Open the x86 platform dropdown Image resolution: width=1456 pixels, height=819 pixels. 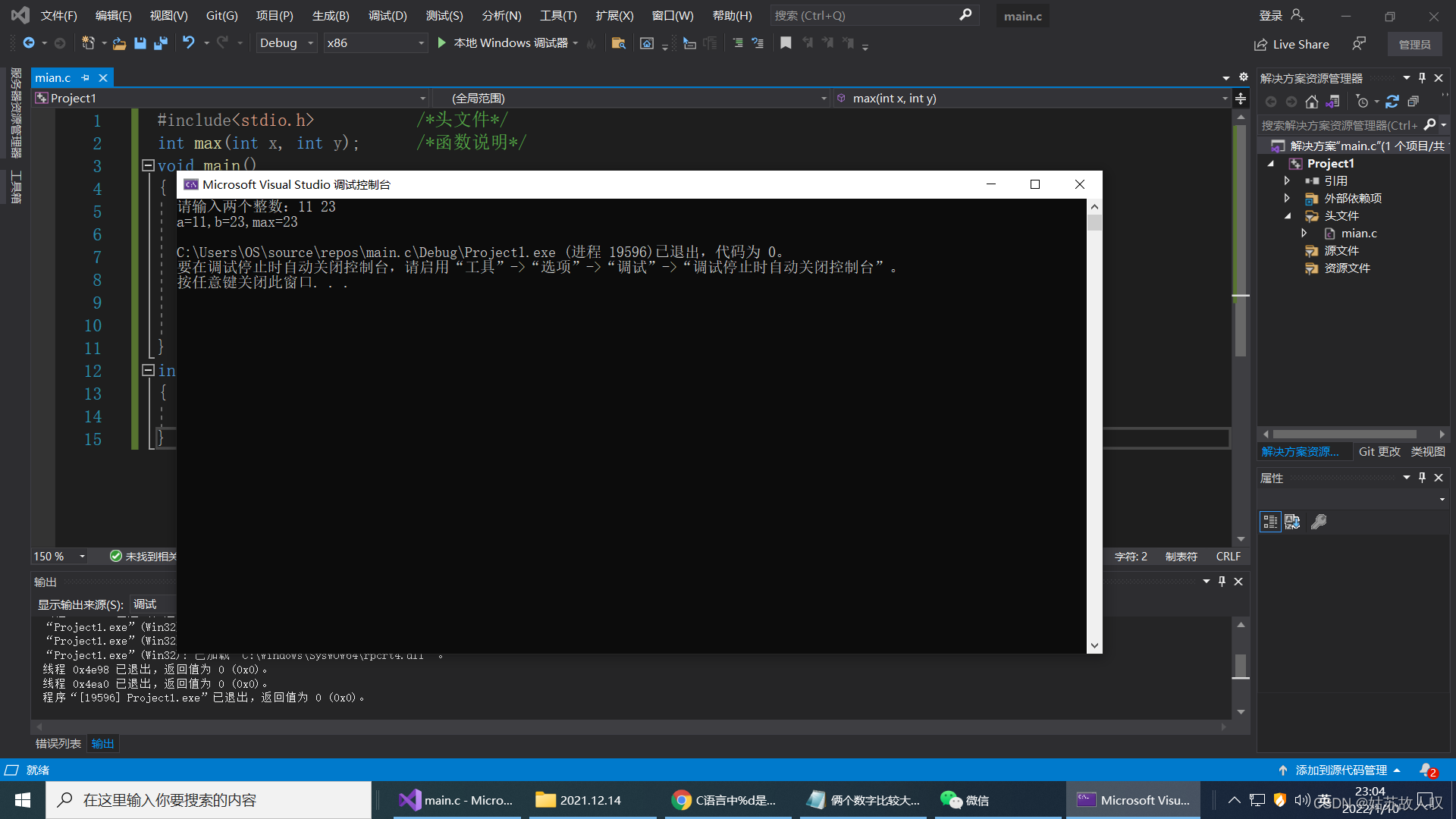coord(375,43)
